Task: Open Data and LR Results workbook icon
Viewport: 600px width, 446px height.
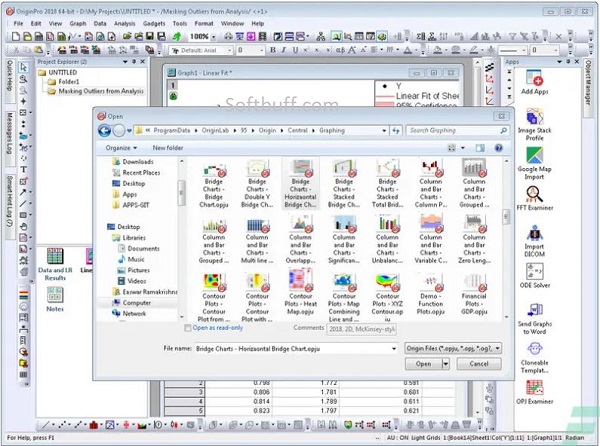Action: tap(55, 264)
